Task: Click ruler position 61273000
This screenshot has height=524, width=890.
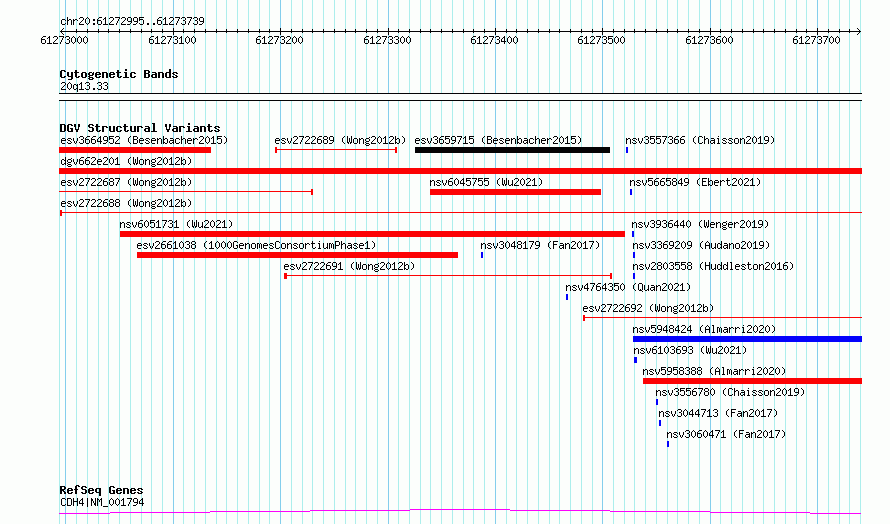Action: [x=65, y=40]
